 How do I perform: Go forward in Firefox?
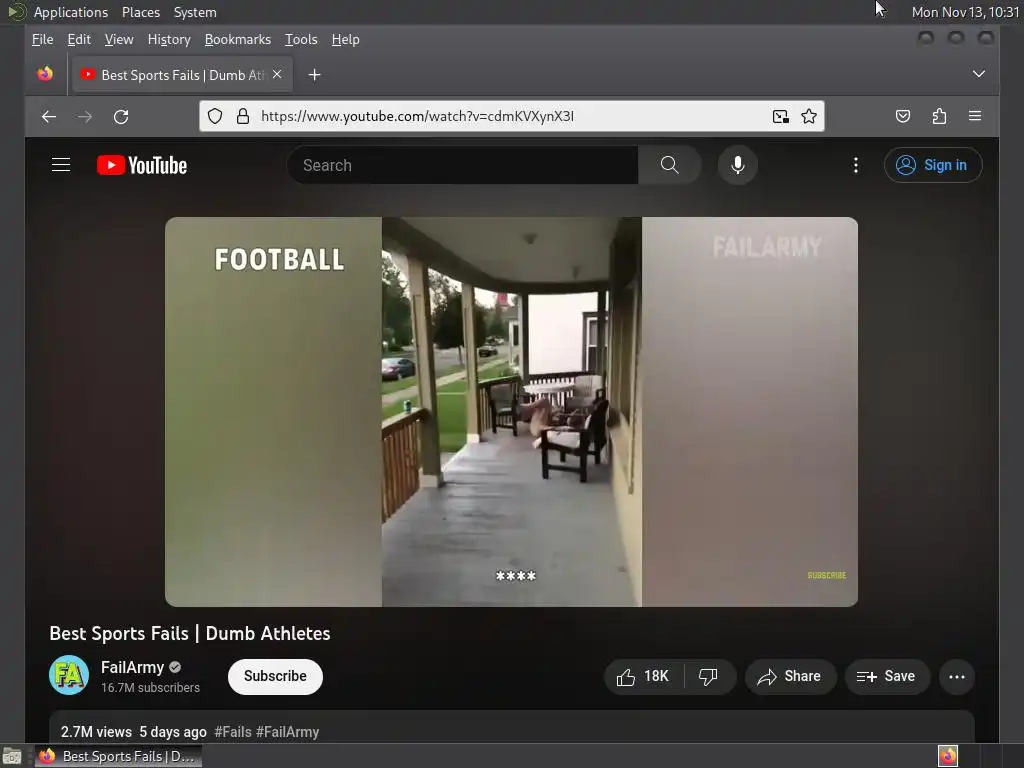85,117
